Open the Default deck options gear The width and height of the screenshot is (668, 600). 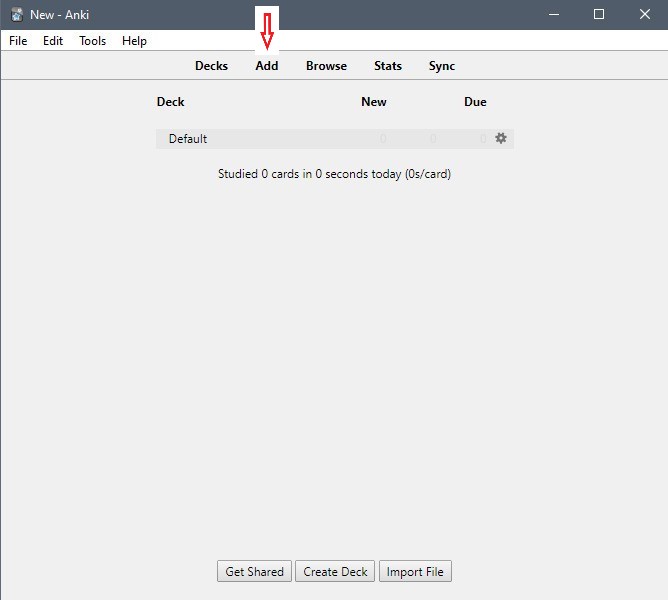pos(501,138)
